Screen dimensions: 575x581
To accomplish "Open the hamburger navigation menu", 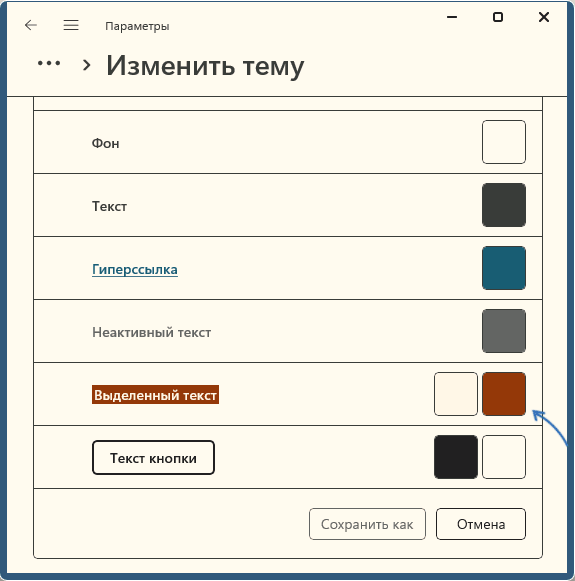I will click(x=71, y=25).
